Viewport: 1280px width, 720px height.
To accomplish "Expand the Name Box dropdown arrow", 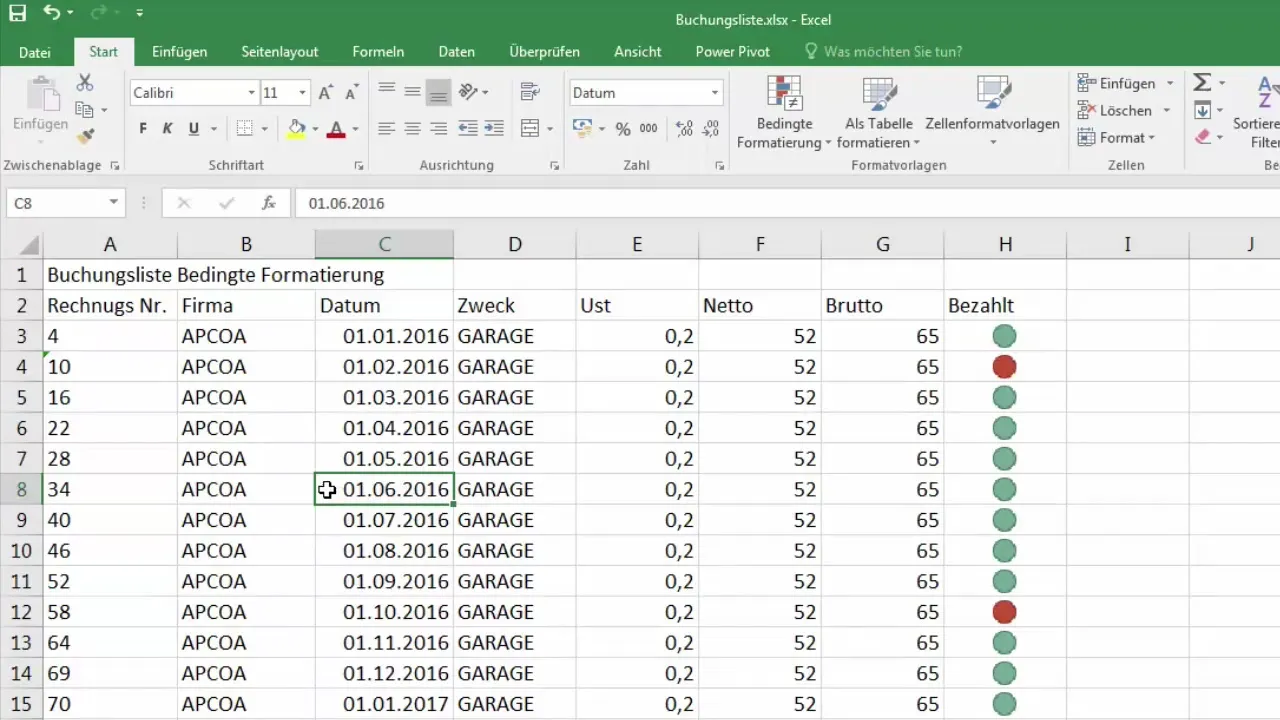I will [113, 203].
